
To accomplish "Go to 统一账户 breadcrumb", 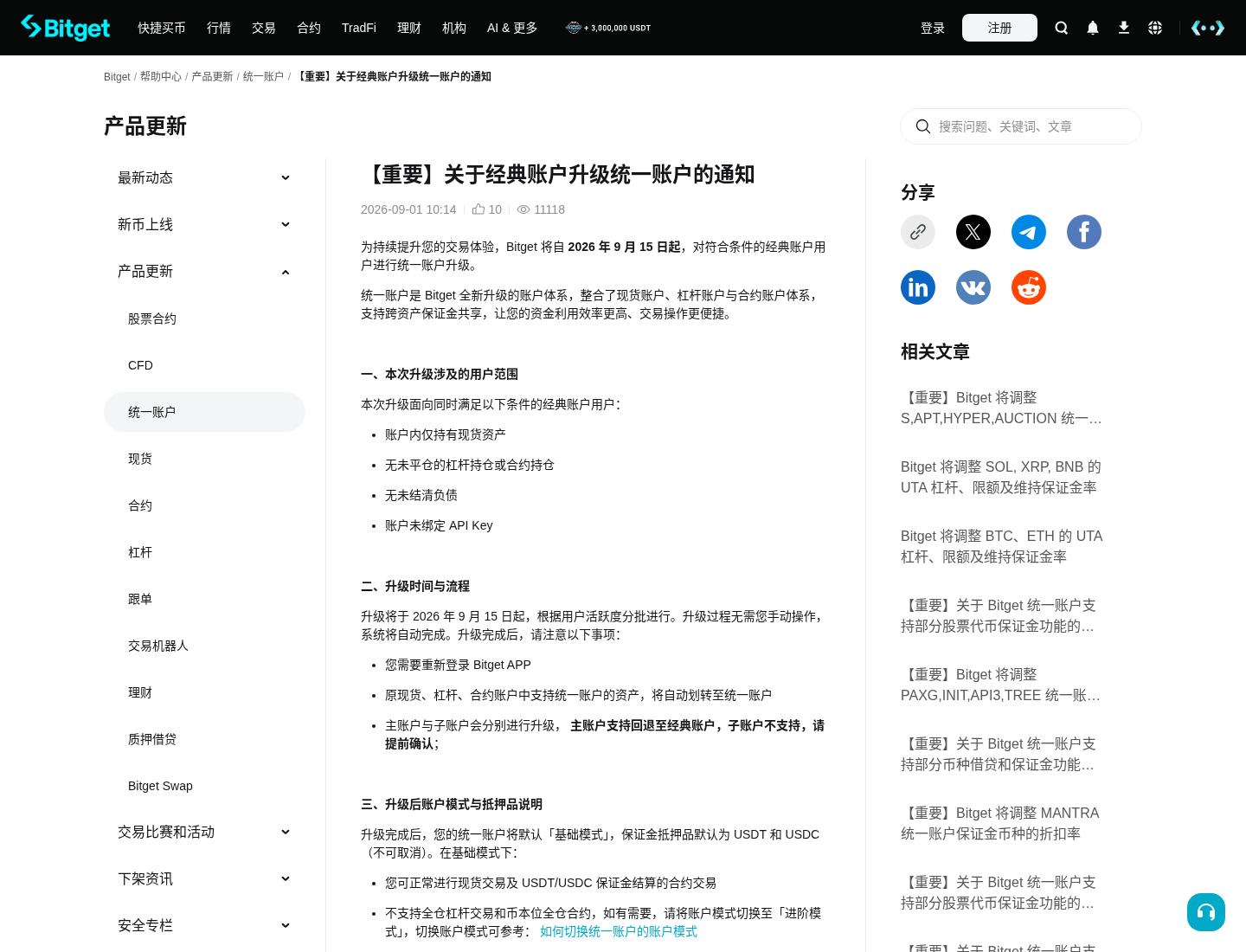I will (264, 76).
